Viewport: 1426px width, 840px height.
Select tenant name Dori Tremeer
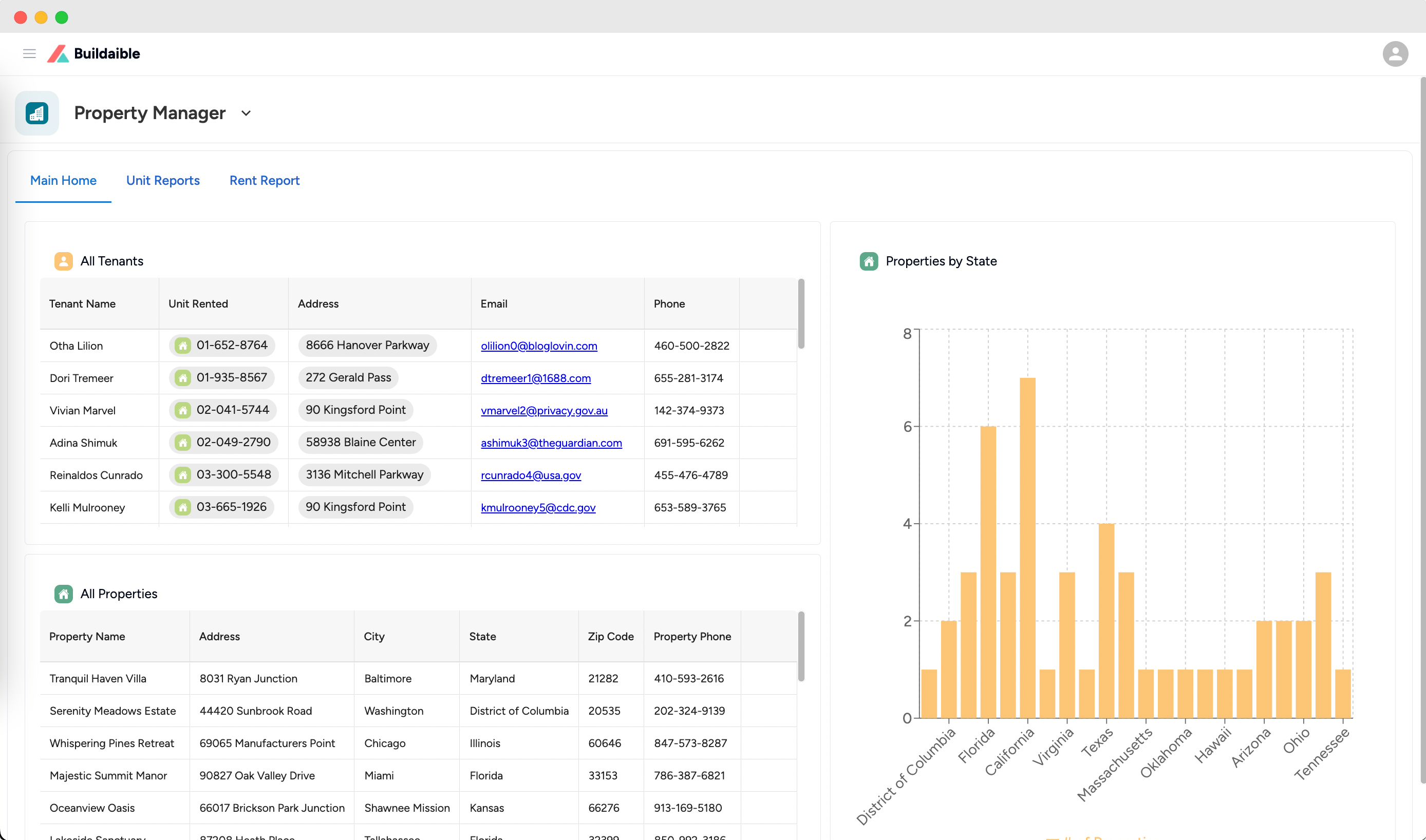pyautogui.click(x=82, y=378)
